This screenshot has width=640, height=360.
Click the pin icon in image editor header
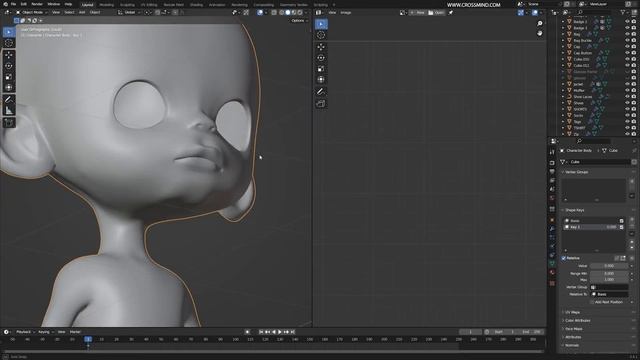point(451,13)
